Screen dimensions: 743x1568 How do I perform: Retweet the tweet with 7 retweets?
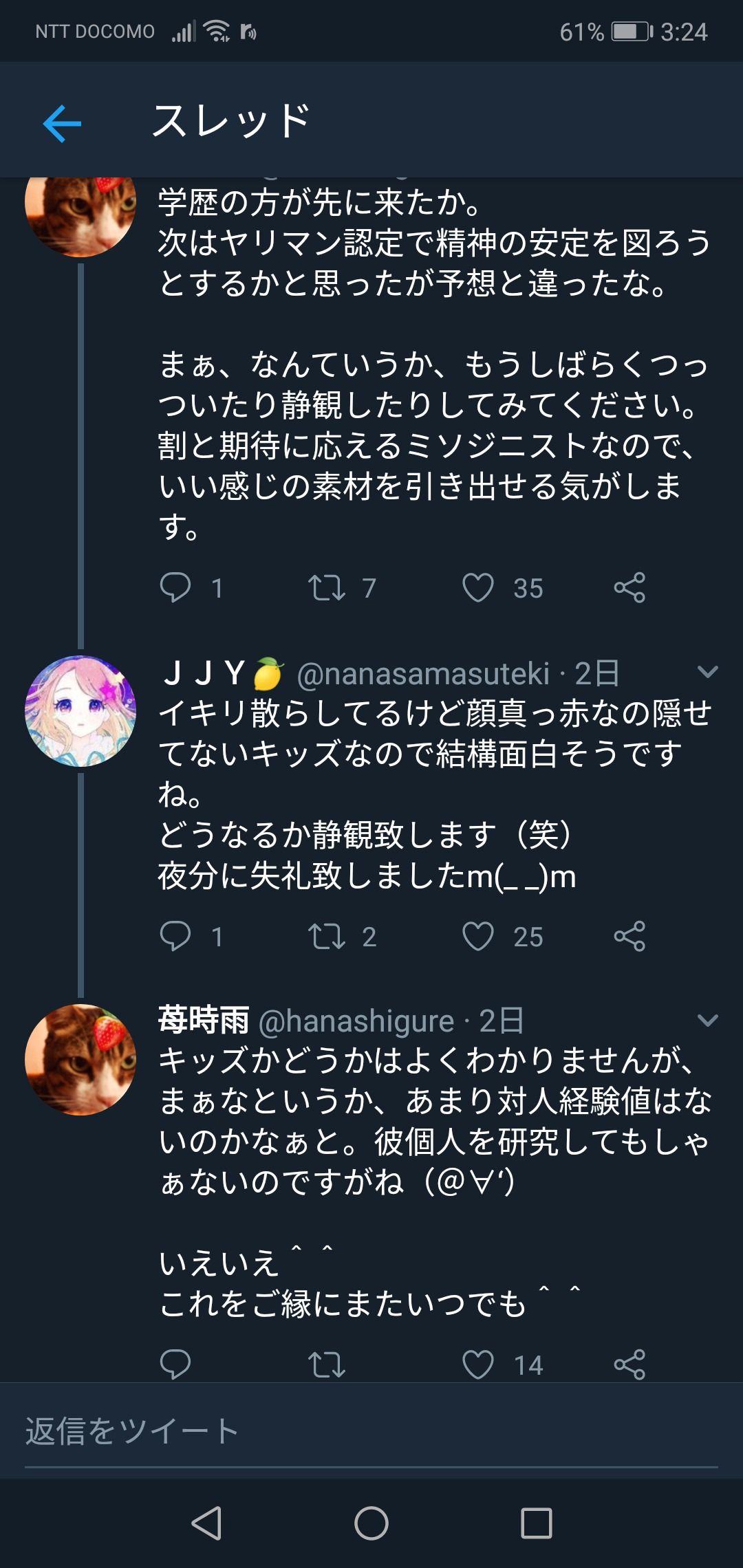pos(327,588)
